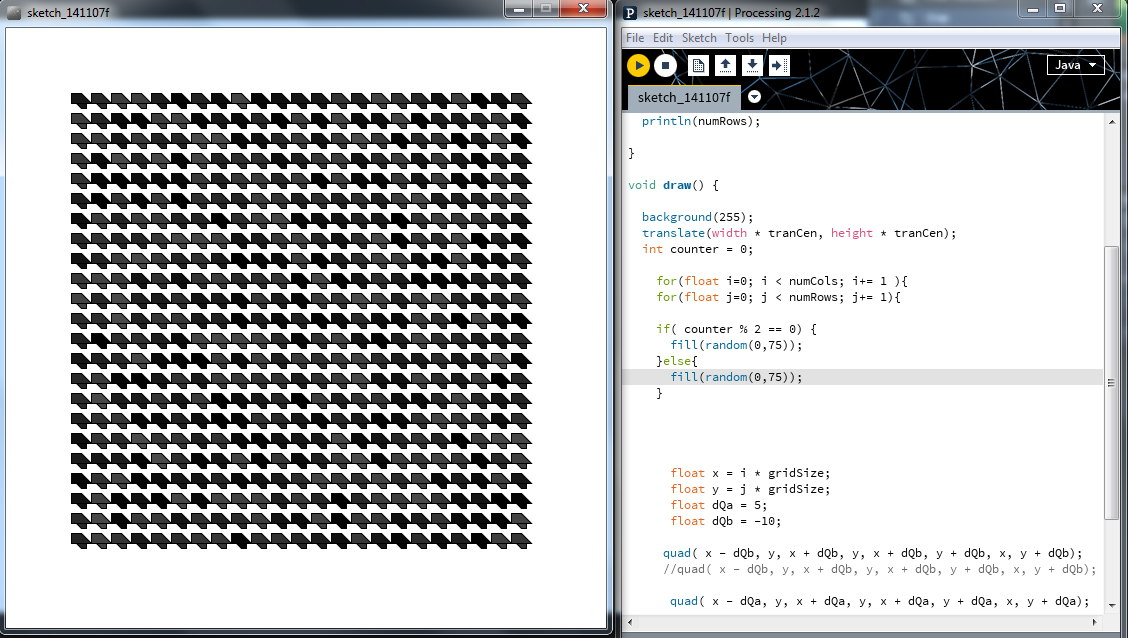Open the Java mode dropdown

click(1075, 65)
